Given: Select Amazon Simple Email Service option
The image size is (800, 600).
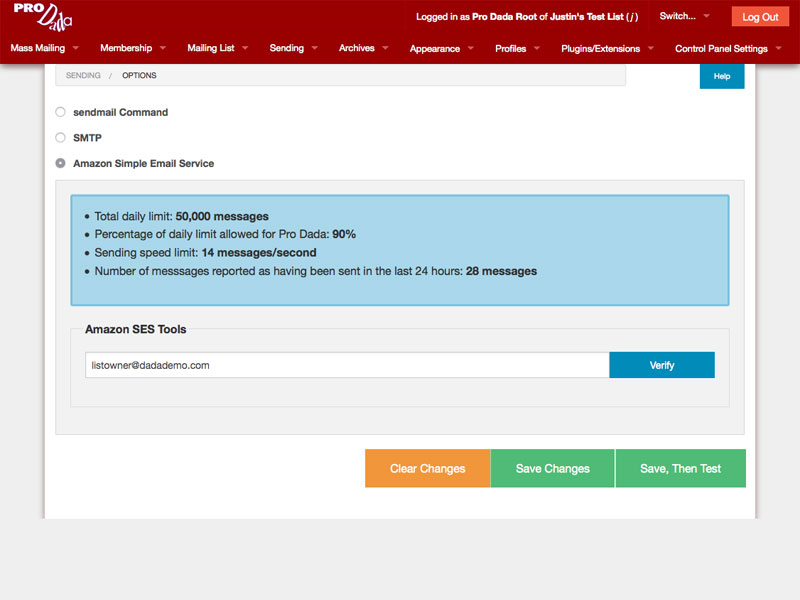Looking at the screenshot, I should click(61, 163).
